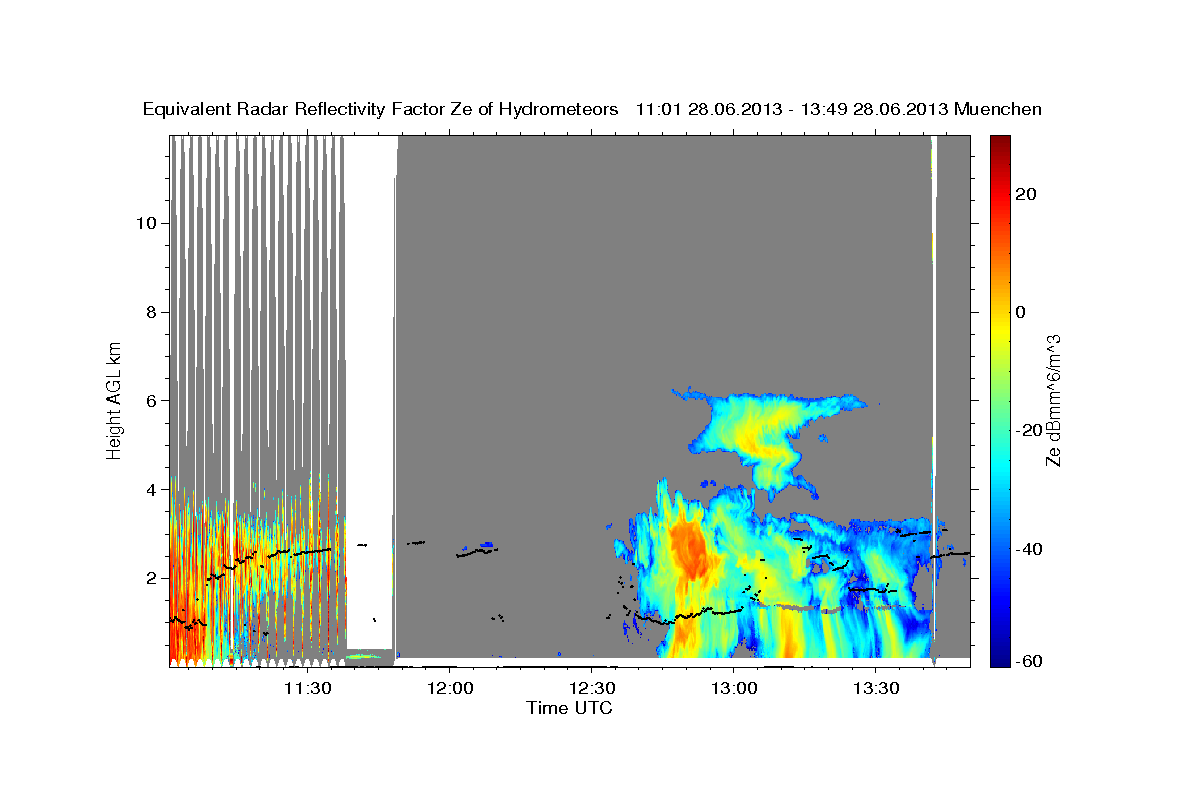Click the '11:30' time tick label
The width and height of the screenshot is (1200, 800).
tap(308, 689)
